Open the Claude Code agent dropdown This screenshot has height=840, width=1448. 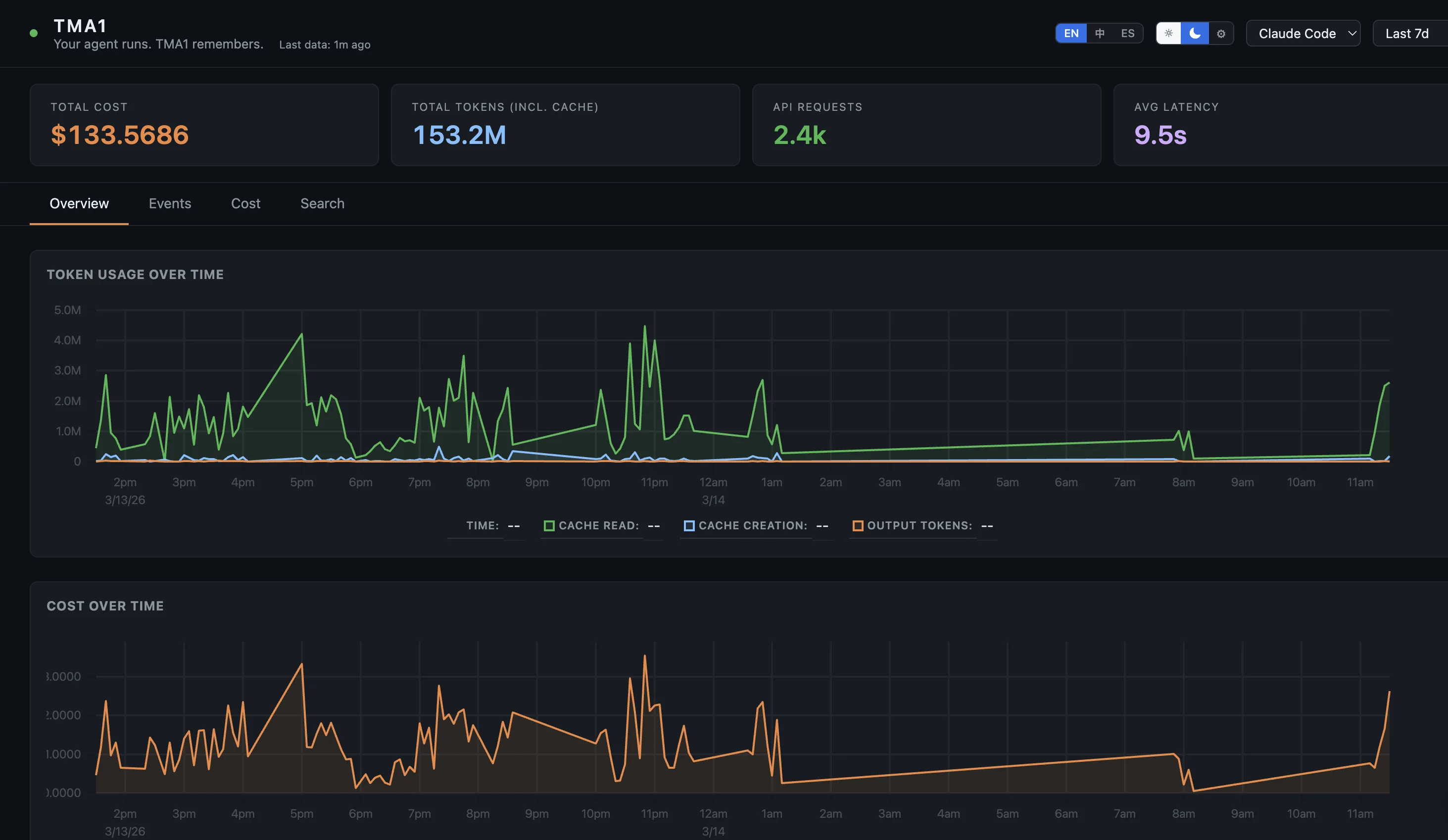[1302, 33]
